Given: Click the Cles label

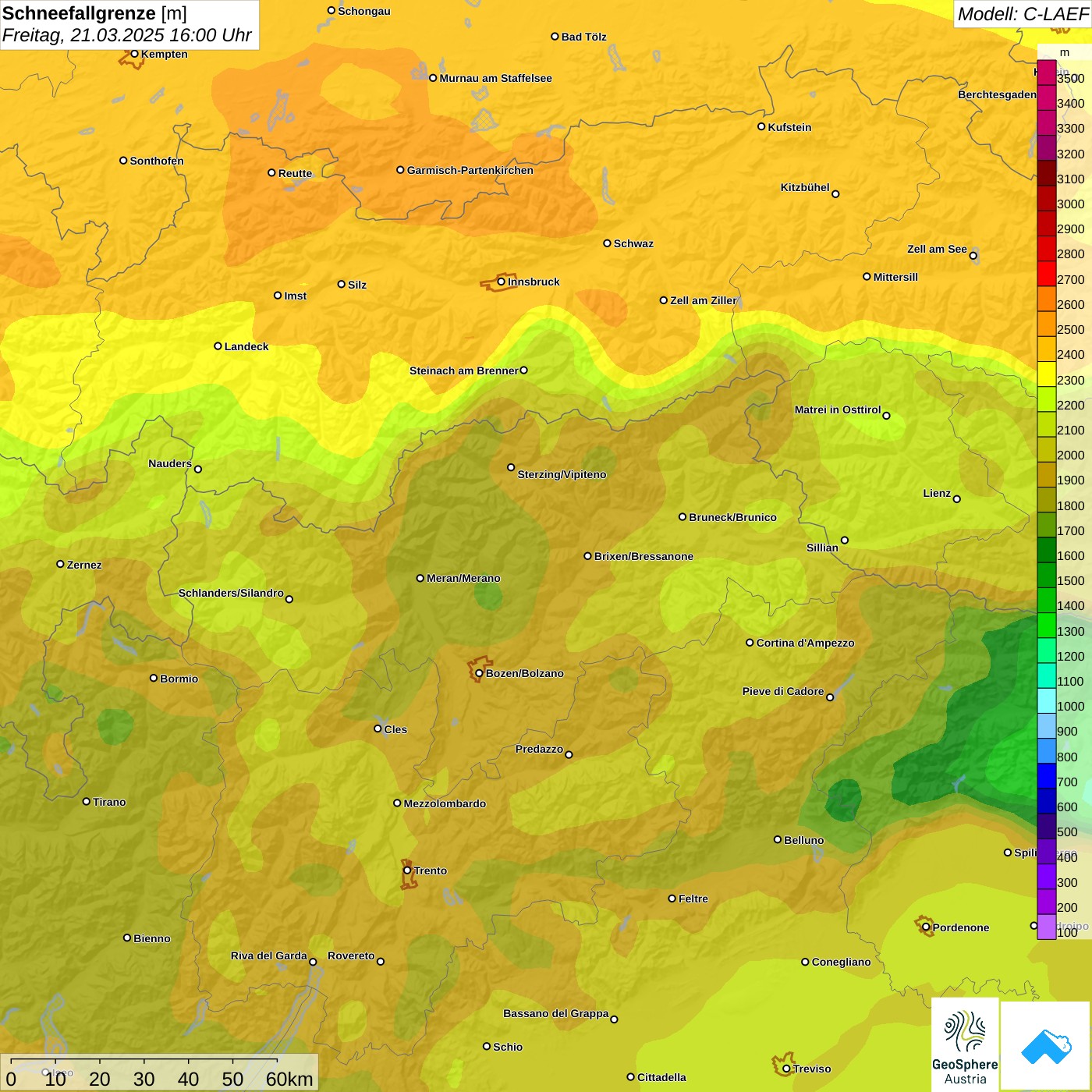Looking at the screenshot, I should [x=395, y=729].
